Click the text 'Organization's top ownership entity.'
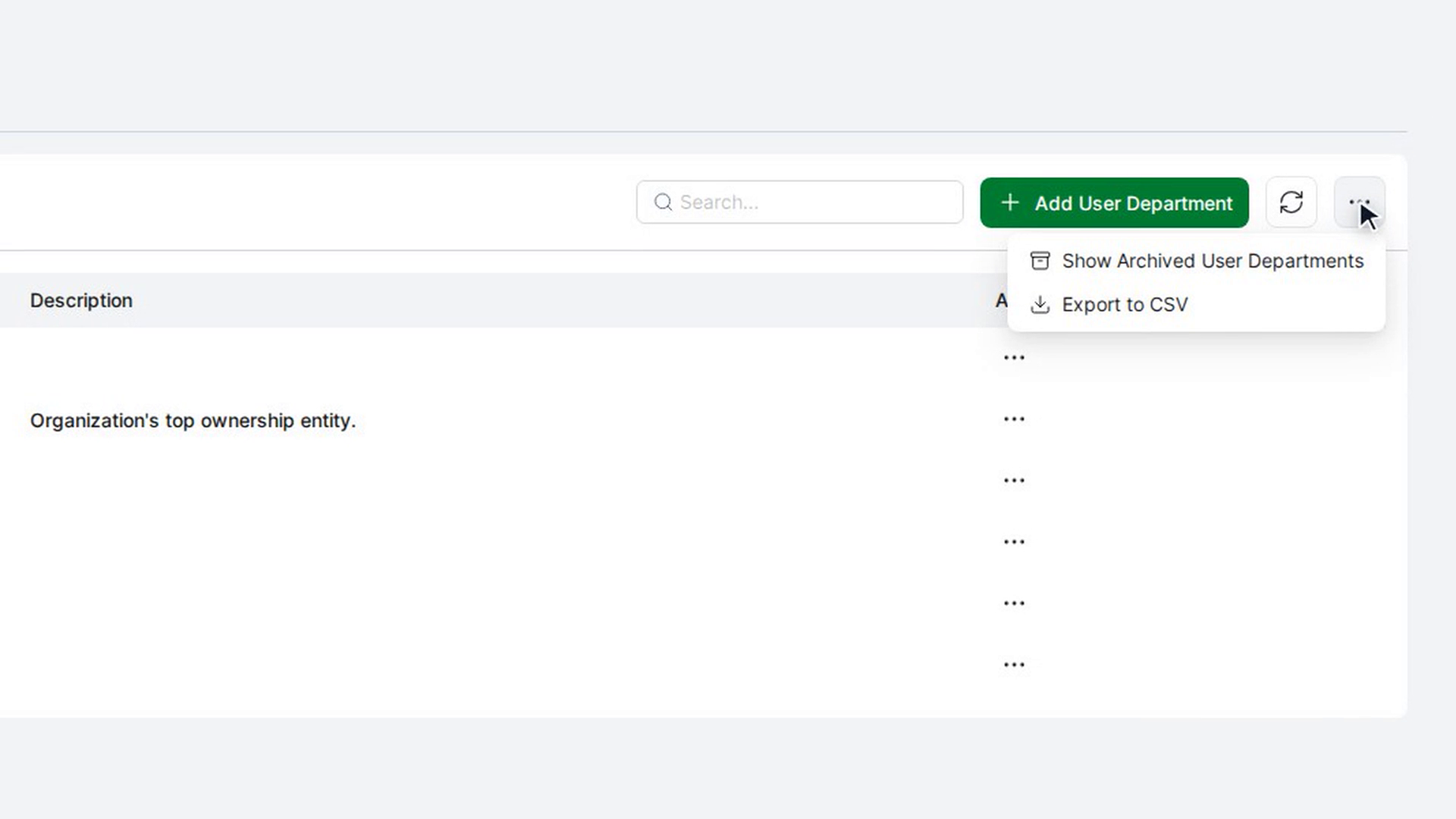Viewport: 1456px width, 819px height. click(x=193, y=421)
